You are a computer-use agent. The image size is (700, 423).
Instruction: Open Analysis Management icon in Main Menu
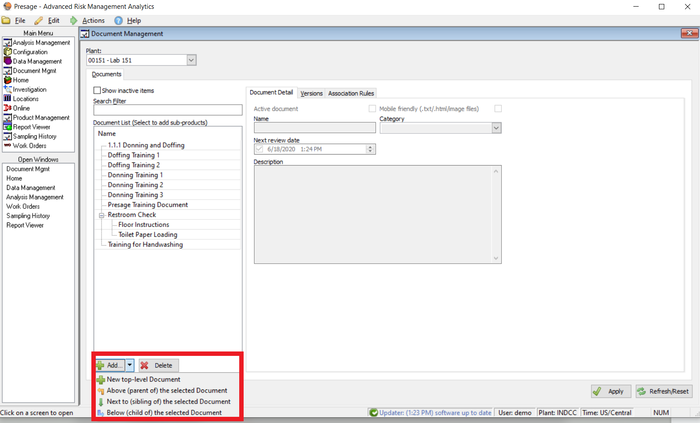click(x=7, y=43)
